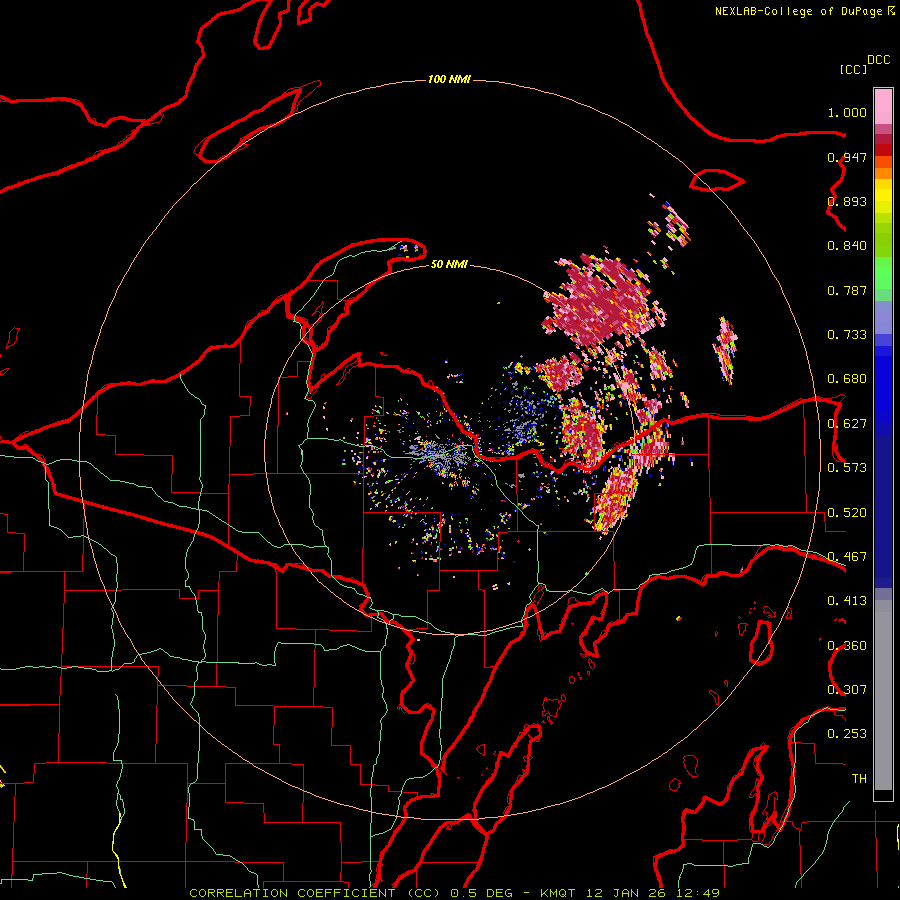This screenshot has height=900, width=900.
Task: Click the CORRELATION COEFFICIENT (CC) product title
Action: pyautogui.click(x=315, y=893)
